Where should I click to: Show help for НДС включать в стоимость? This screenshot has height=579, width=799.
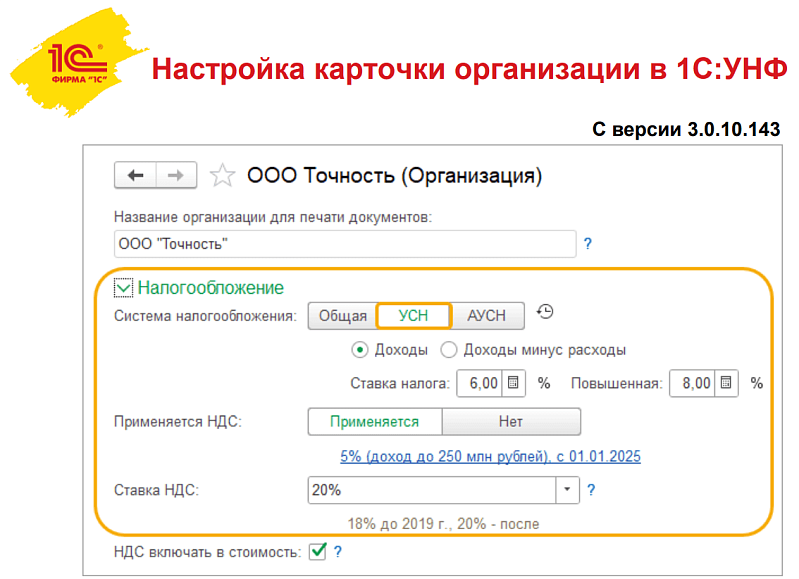(338, 551)
